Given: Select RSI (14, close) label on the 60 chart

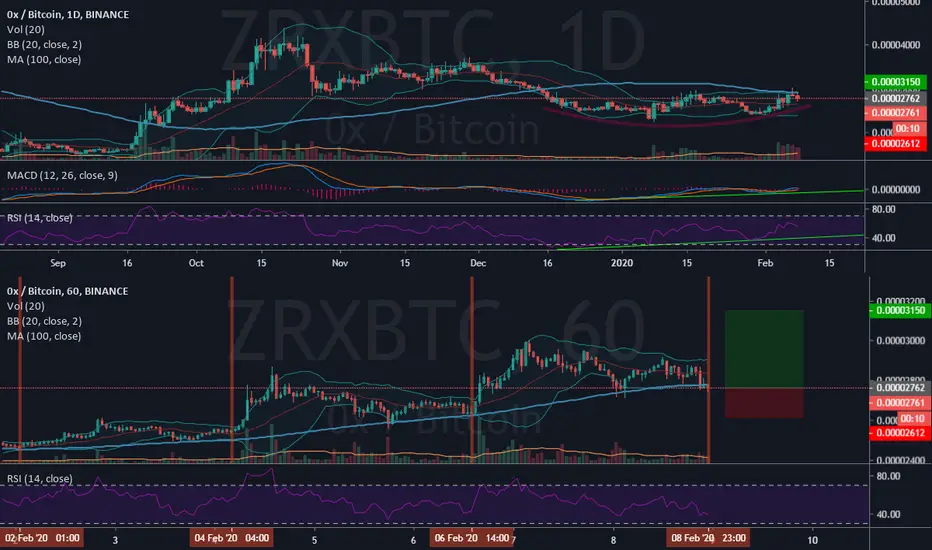Looking at the screenshot, I should coord(39,479).
